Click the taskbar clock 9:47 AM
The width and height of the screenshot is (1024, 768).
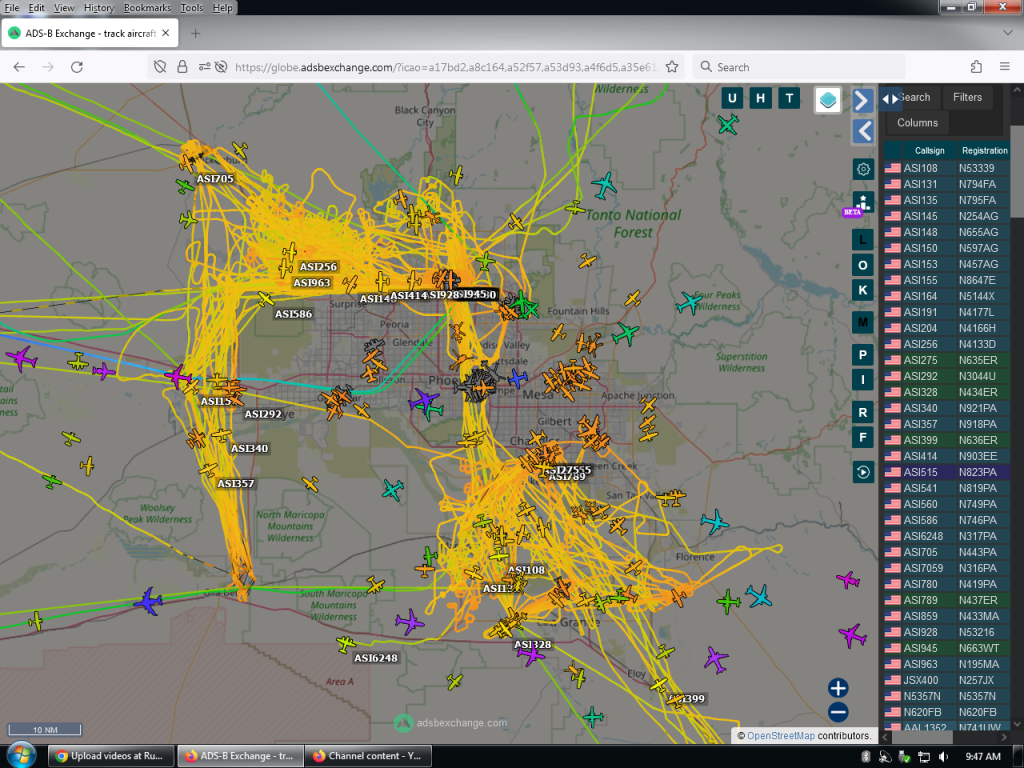click(983, 757)
